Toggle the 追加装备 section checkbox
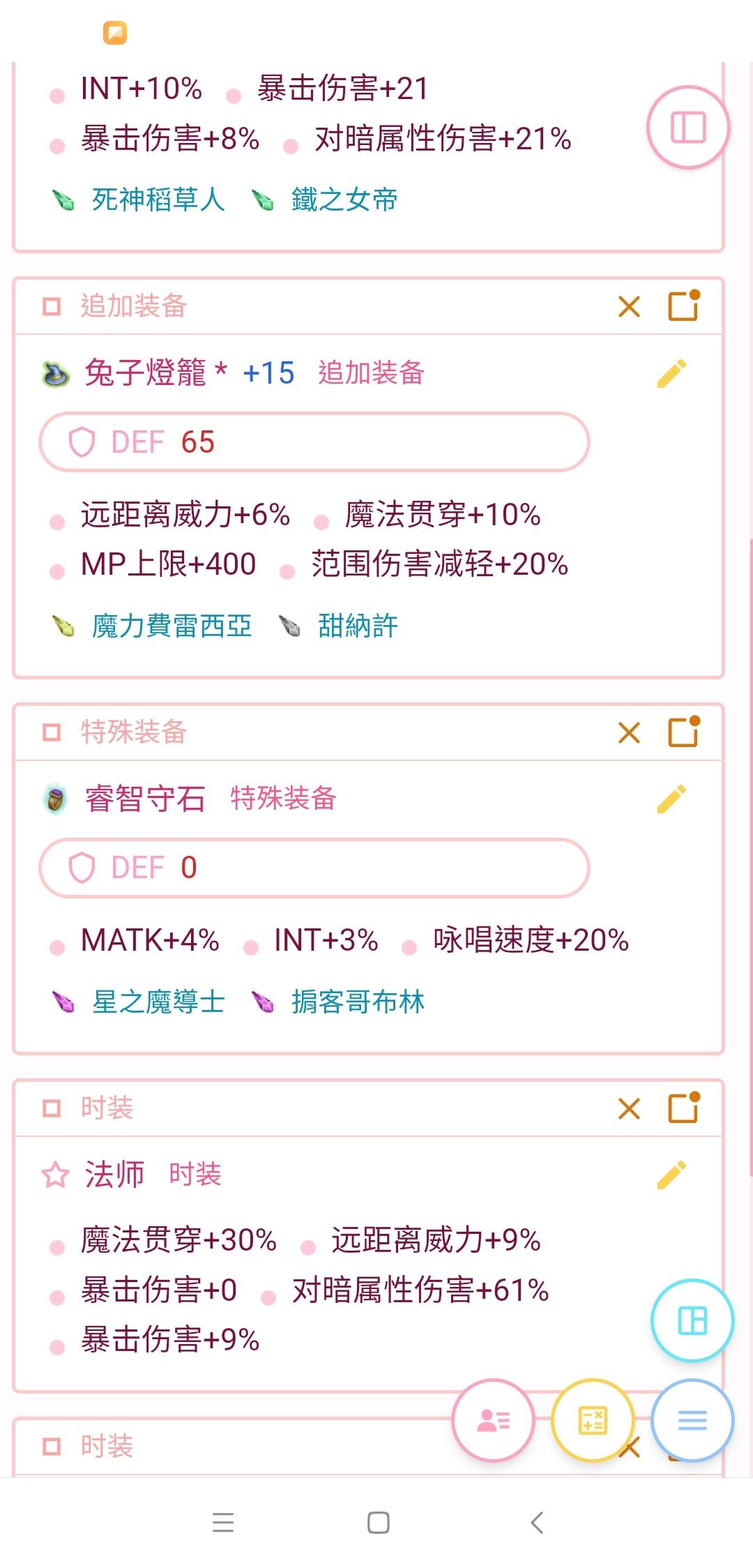The width and height of the screenshot is (753, 1568). [x=52, y=307]
